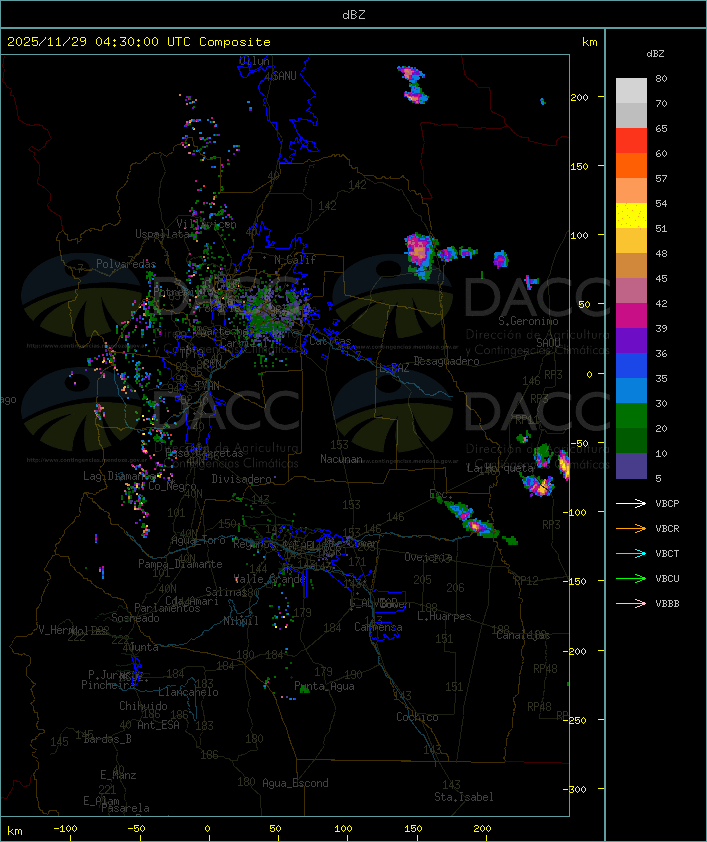This screenshot has width=707, height=842.
Task: Select the purple 36-39 dBZ swatch
Action: pyautogui.click(x=631, y=340)
